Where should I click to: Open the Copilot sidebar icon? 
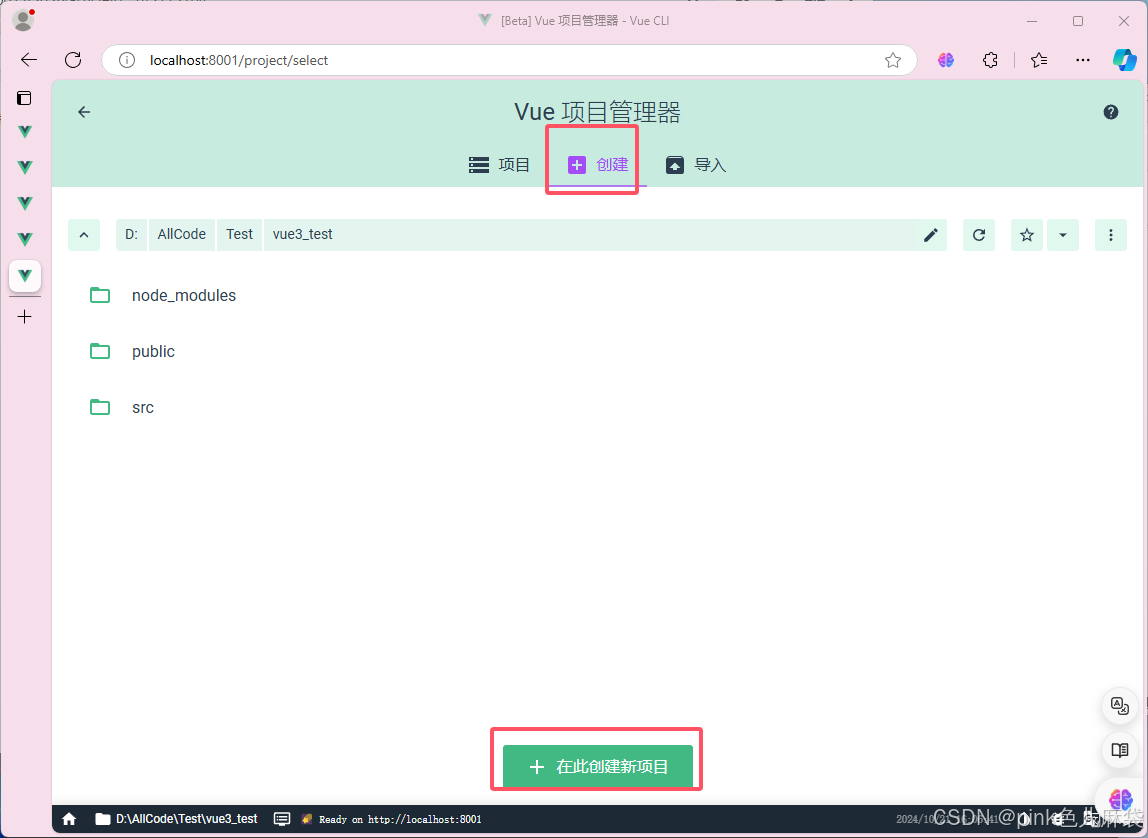coord(1125,60)
